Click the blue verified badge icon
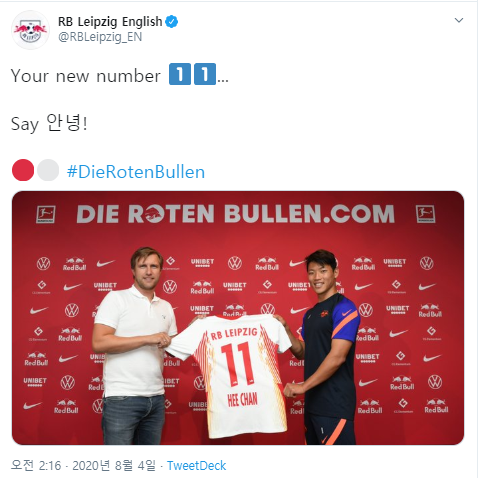The width and height of the screenshot is (480, 478). tap(172, 22)
